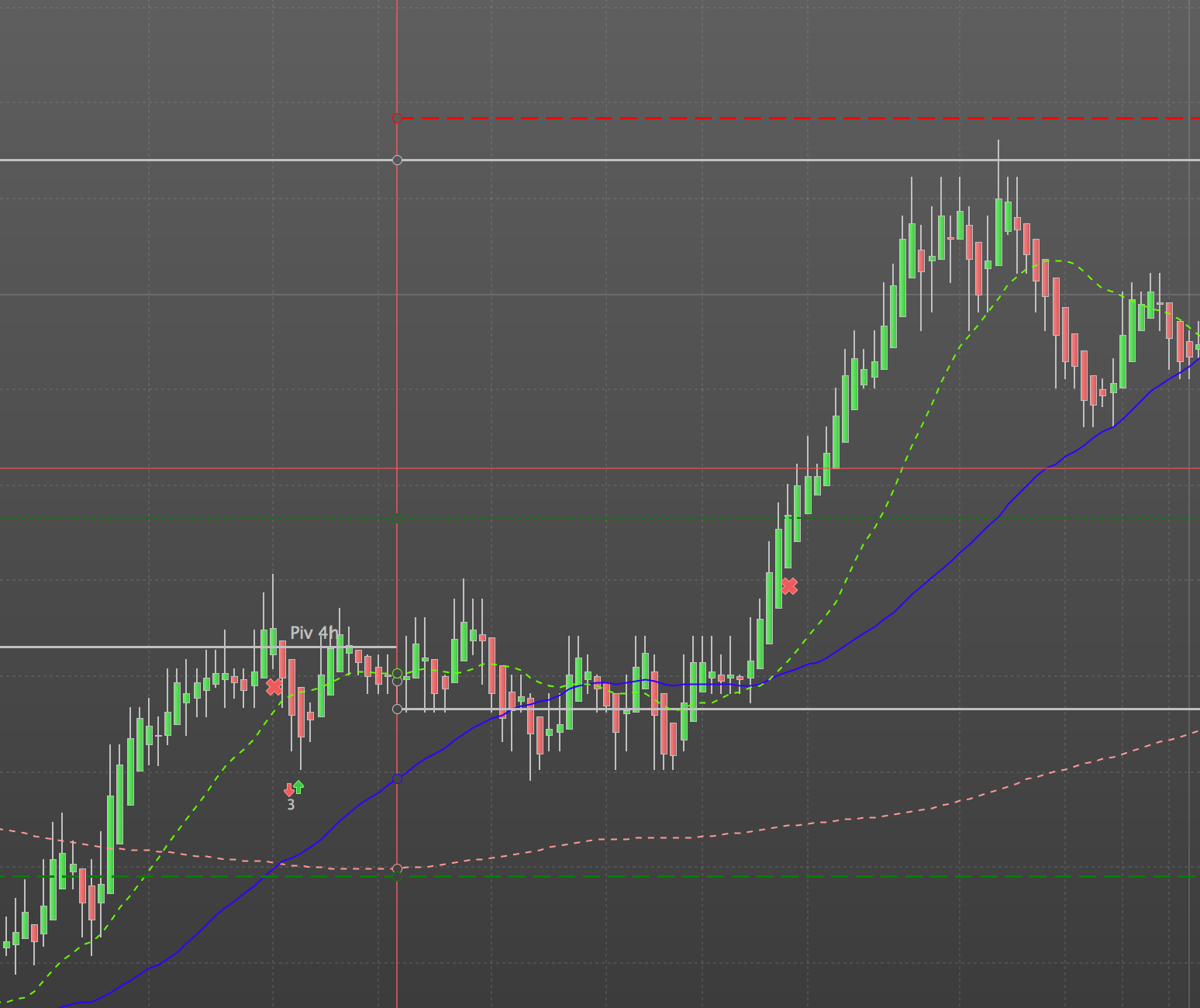Select the solid red horizontal price line

[600, 468]
